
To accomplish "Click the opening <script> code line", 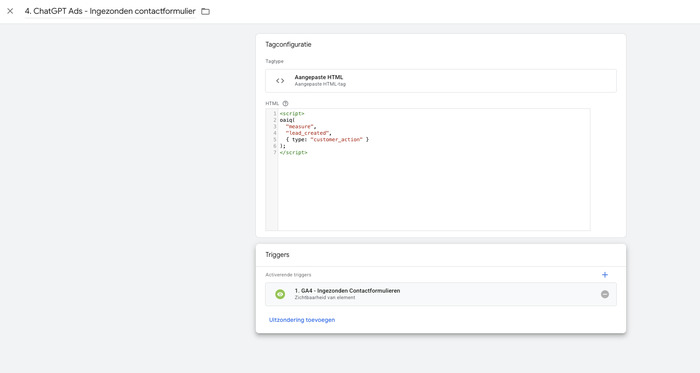I will tap(292, 114).
